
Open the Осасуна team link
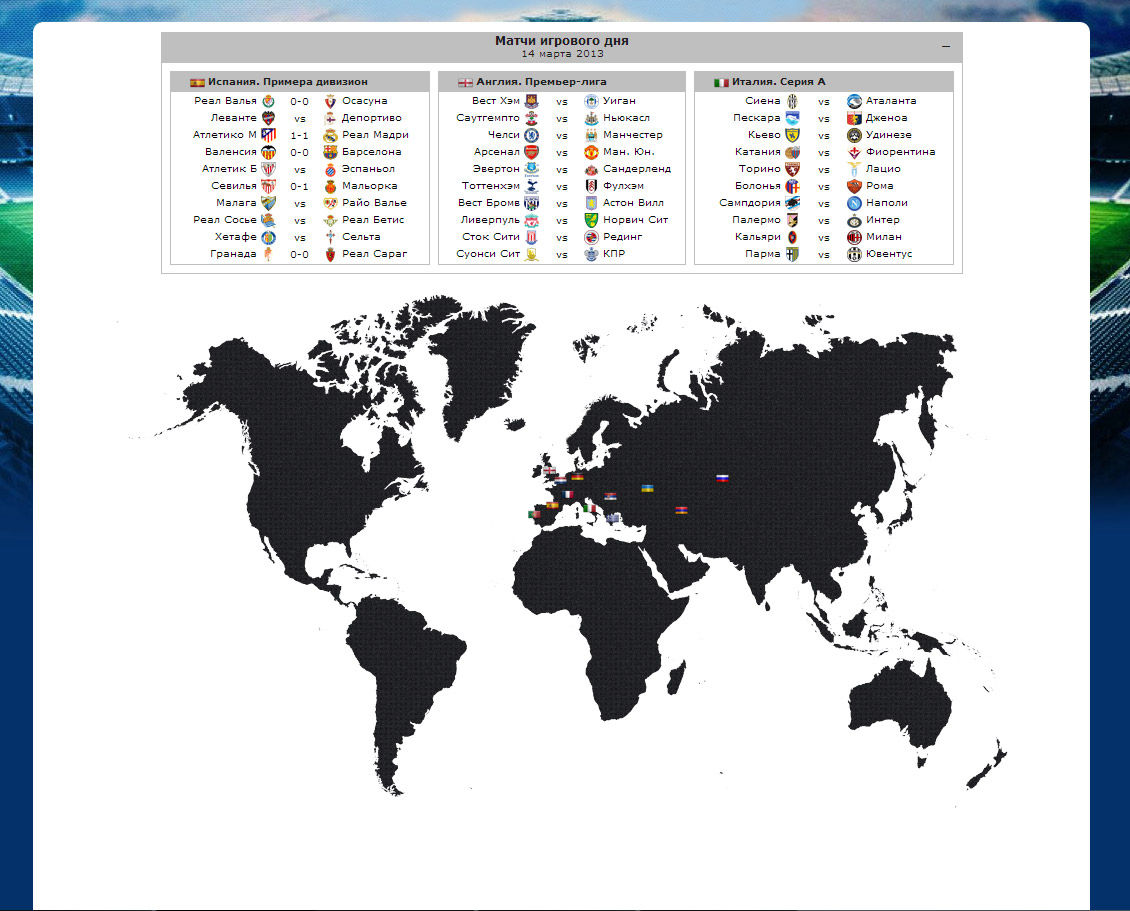coord(365,101)
